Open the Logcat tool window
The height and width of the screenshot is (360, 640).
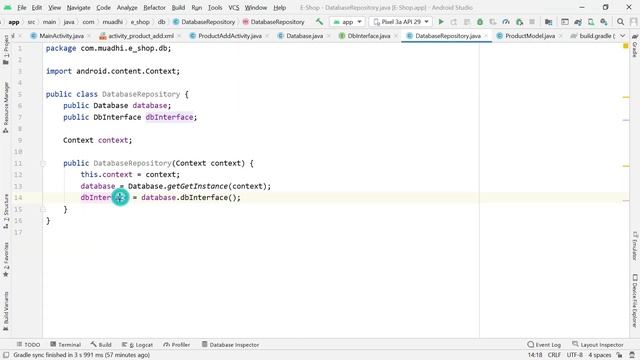137,344
